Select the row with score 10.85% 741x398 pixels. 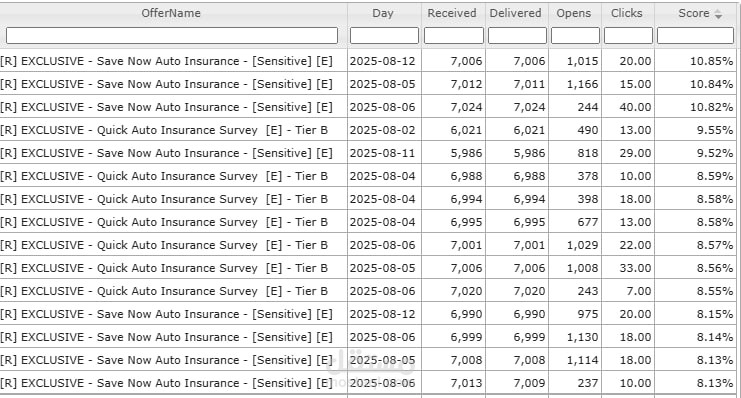click(x=368, y=61)
